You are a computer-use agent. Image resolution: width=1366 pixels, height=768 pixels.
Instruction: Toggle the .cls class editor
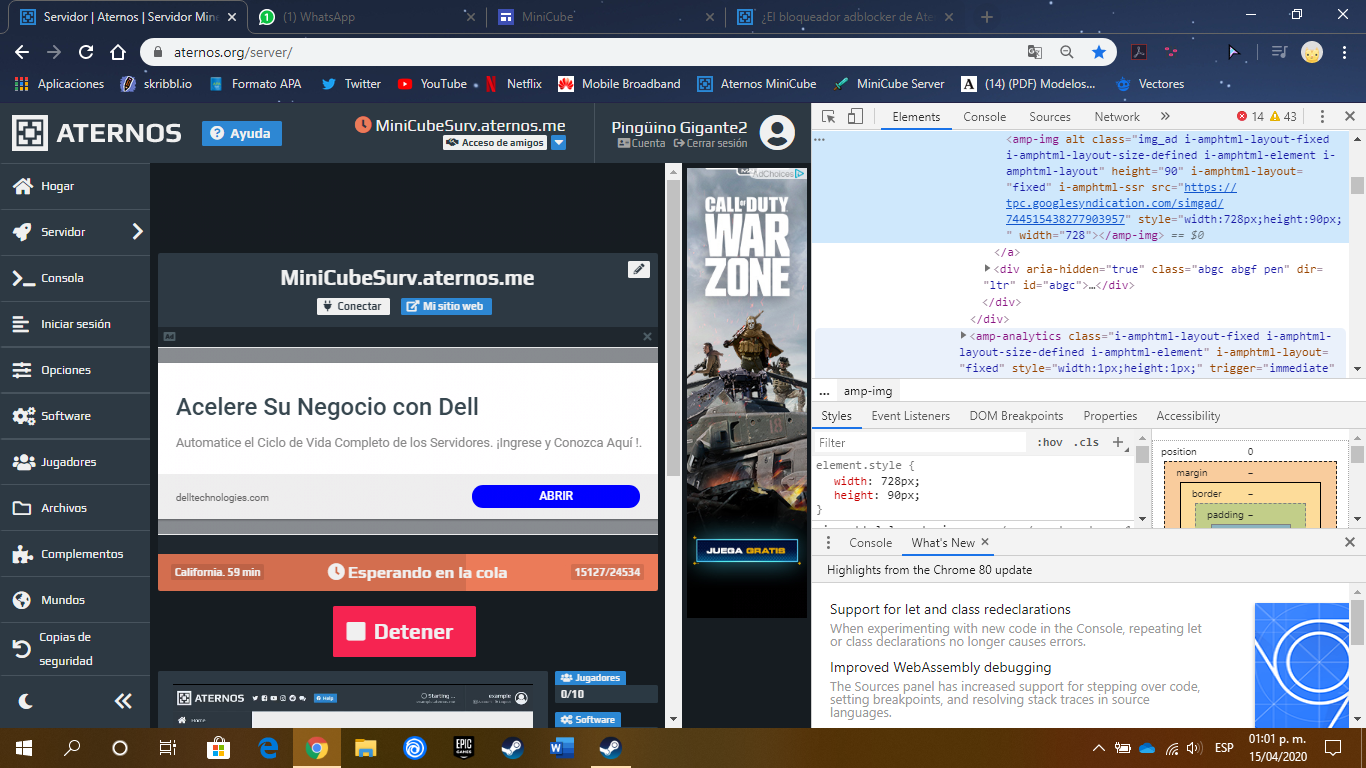click(1086, 442)
